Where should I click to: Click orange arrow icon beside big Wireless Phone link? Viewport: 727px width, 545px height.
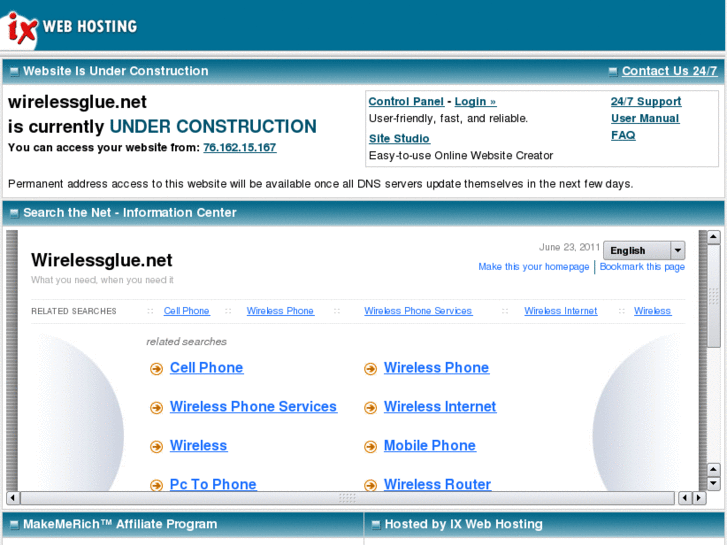tap(370, 369)
